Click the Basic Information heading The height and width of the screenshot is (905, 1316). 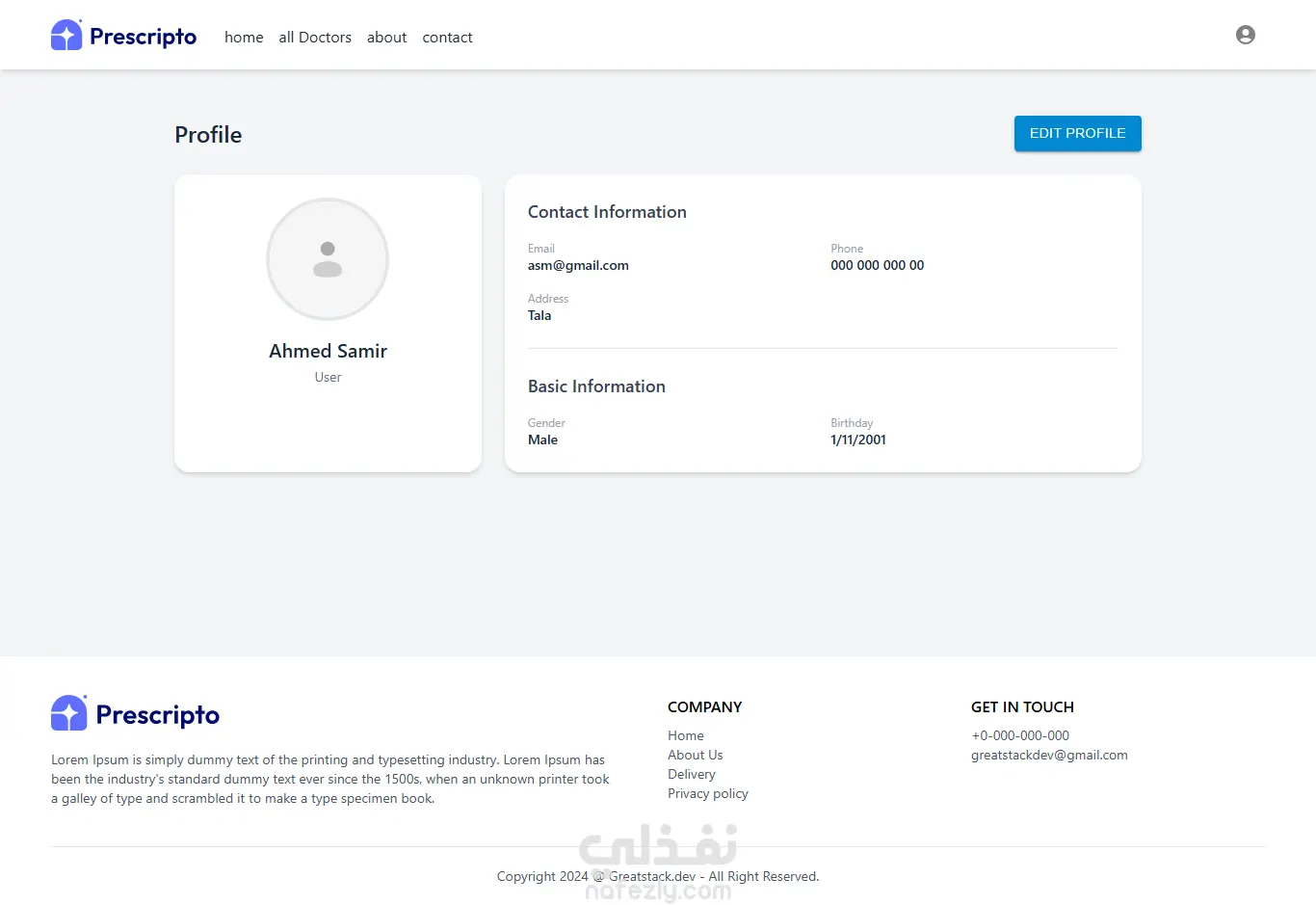pyautogui.click(x=596, y=386)
